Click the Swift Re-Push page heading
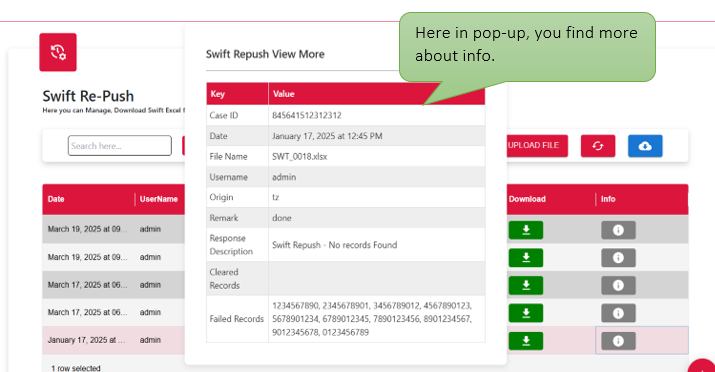This screenshot has width=715, height=372. [x=88, y=96]
